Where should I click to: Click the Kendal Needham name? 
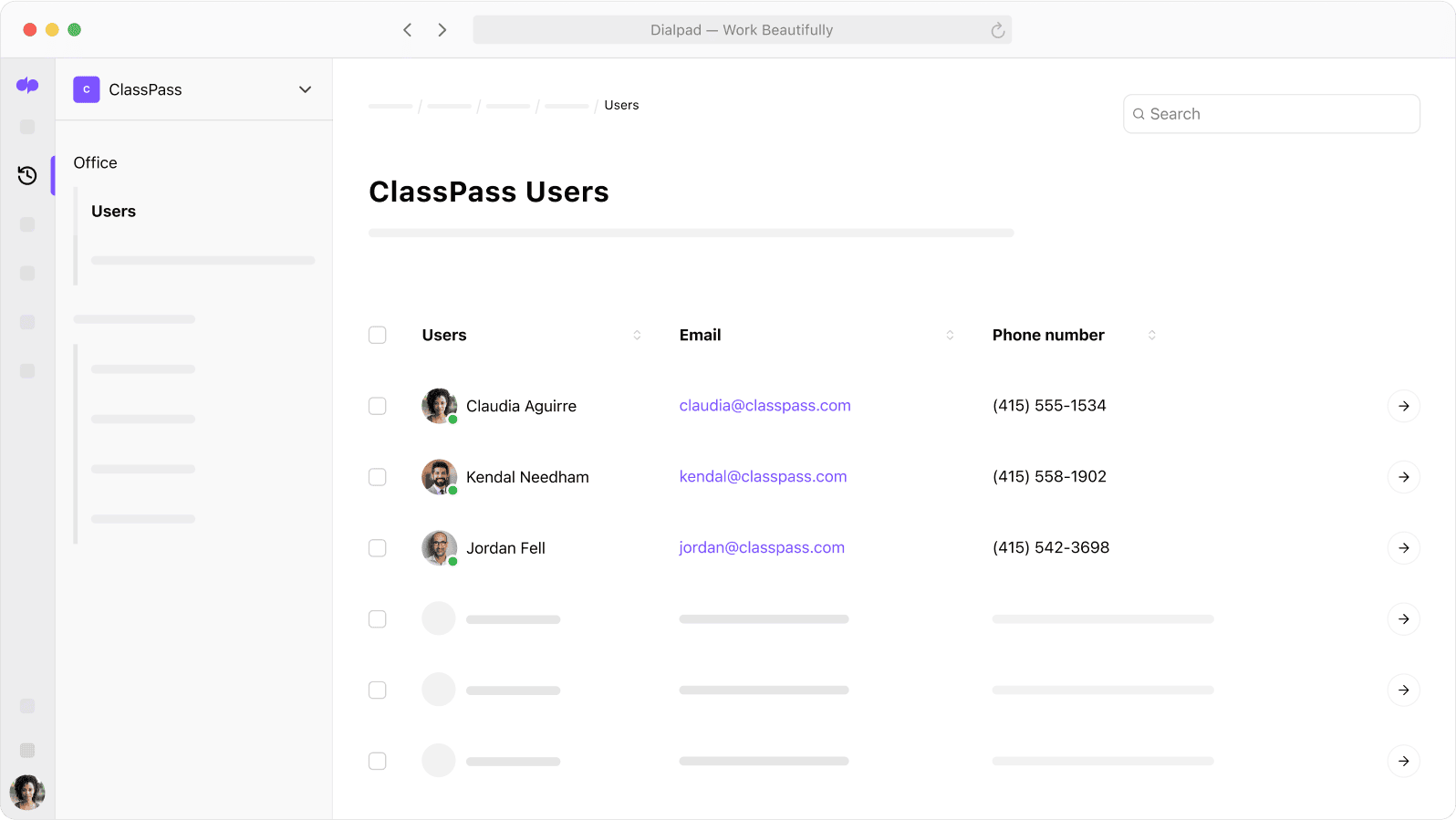click(x=527, y=477)
